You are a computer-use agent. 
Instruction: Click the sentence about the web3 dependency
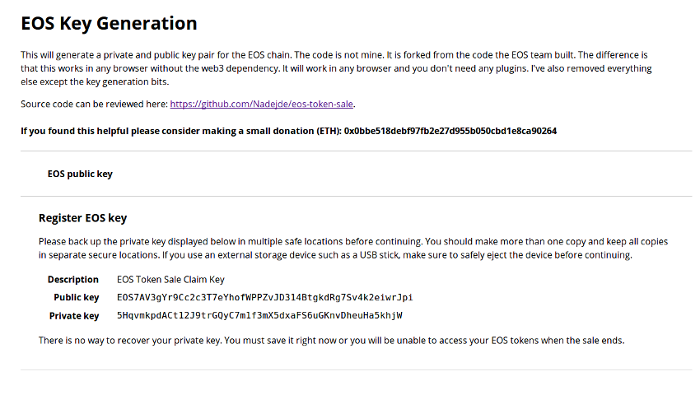pos(150,68)
